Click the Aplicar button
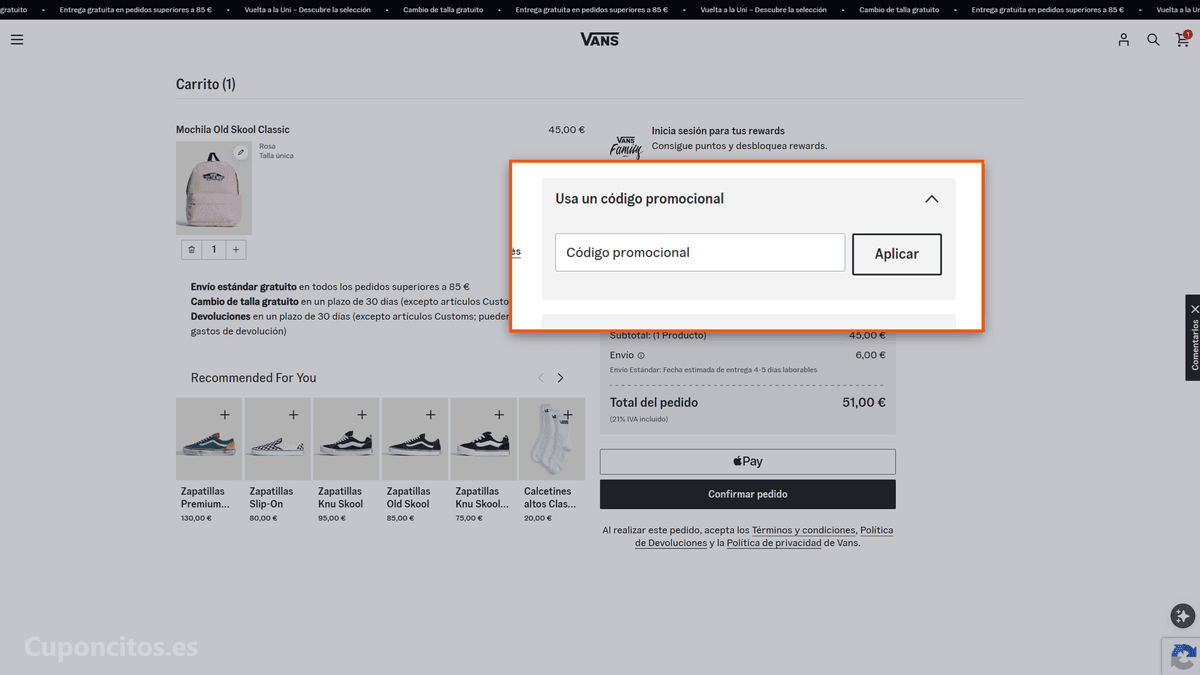The image size is (1200, 675). [897, 254]
